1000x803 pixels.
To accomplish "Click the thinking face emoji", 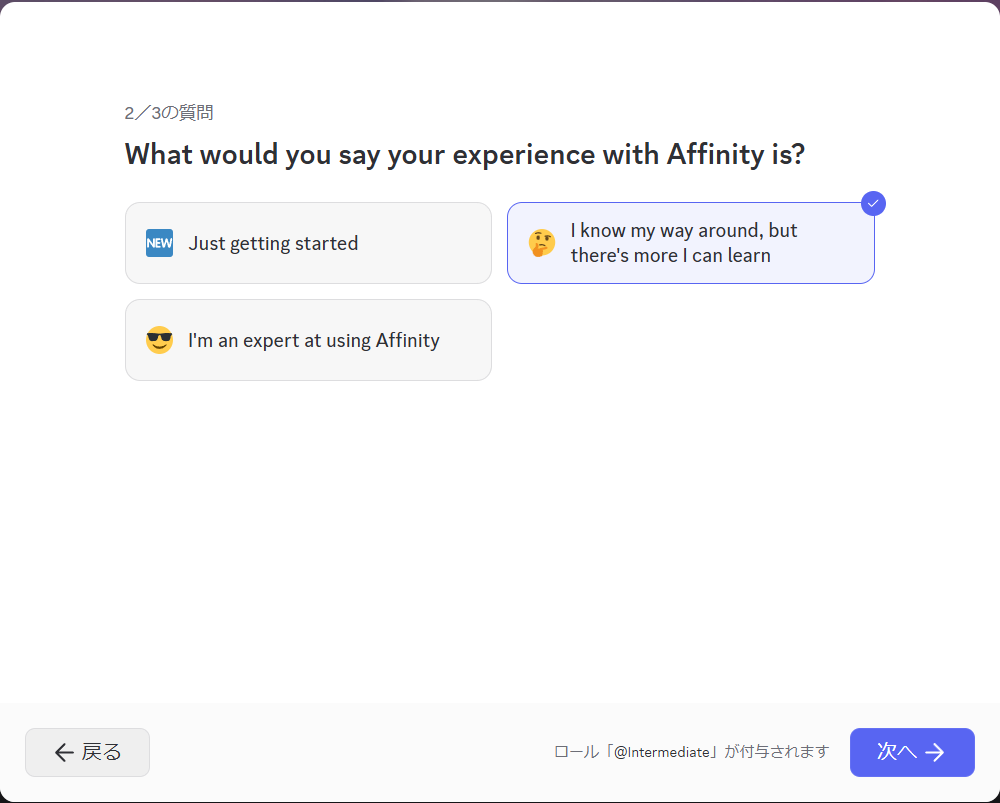I will pyautogui.click(x=542, y=243).
